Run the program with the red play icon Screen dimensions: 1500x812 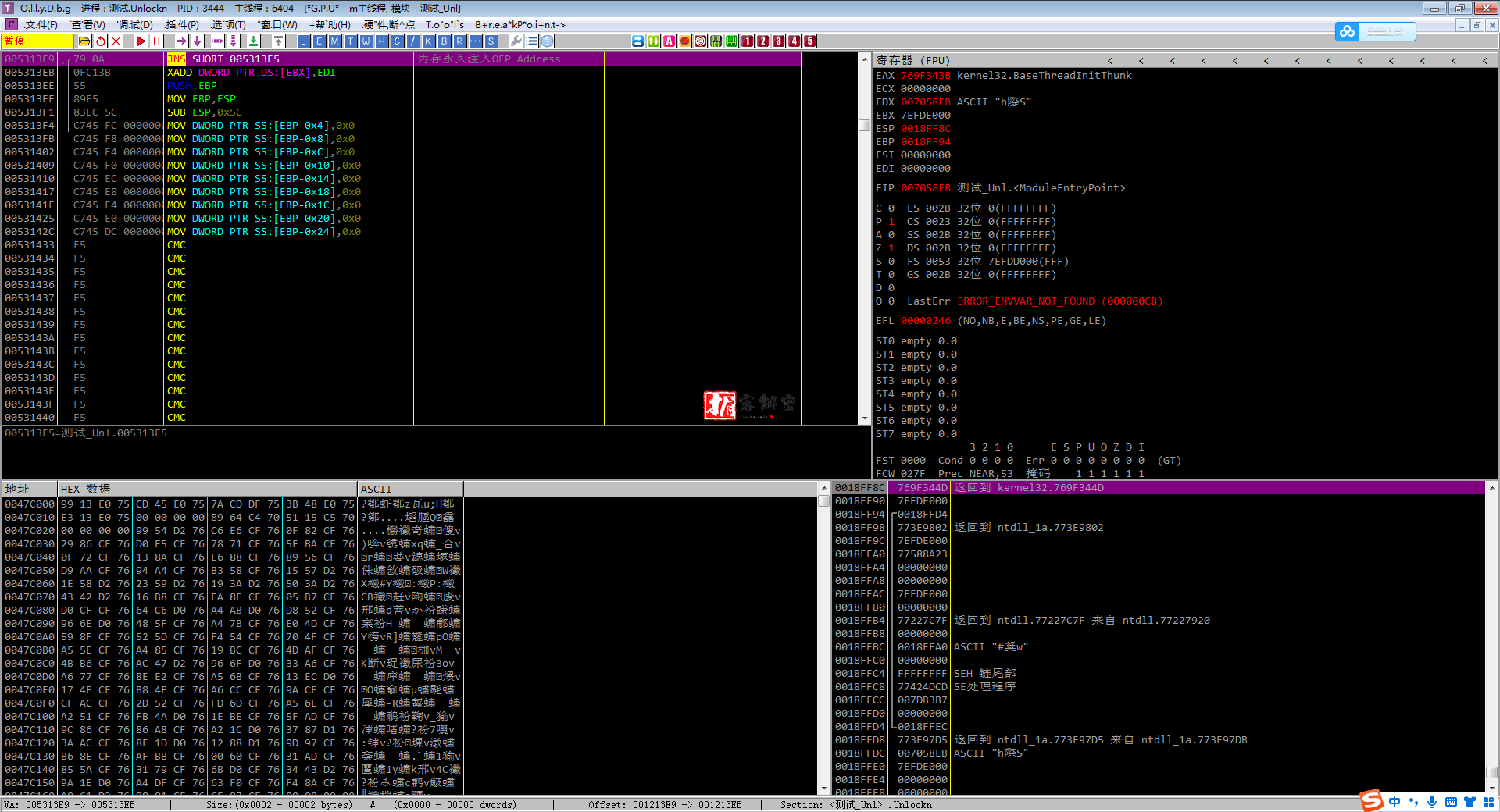[141, 41]
